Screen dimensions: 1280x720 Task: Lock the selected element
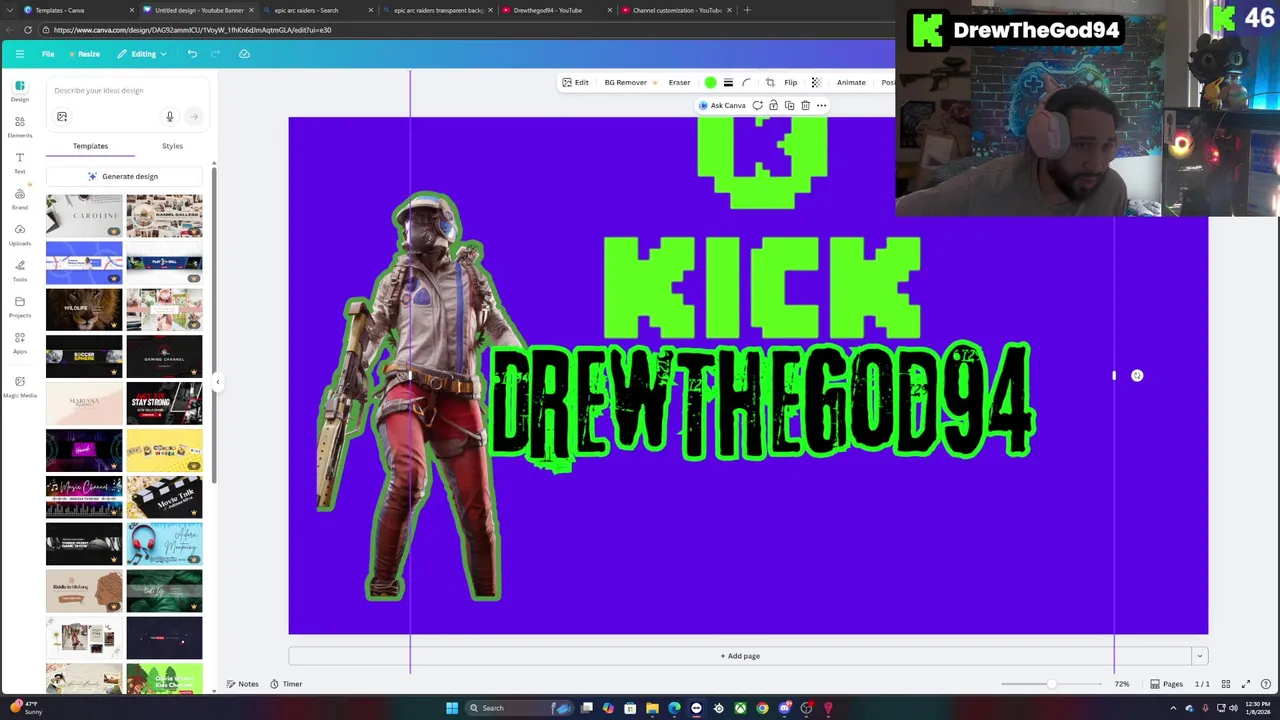(773, 105)
